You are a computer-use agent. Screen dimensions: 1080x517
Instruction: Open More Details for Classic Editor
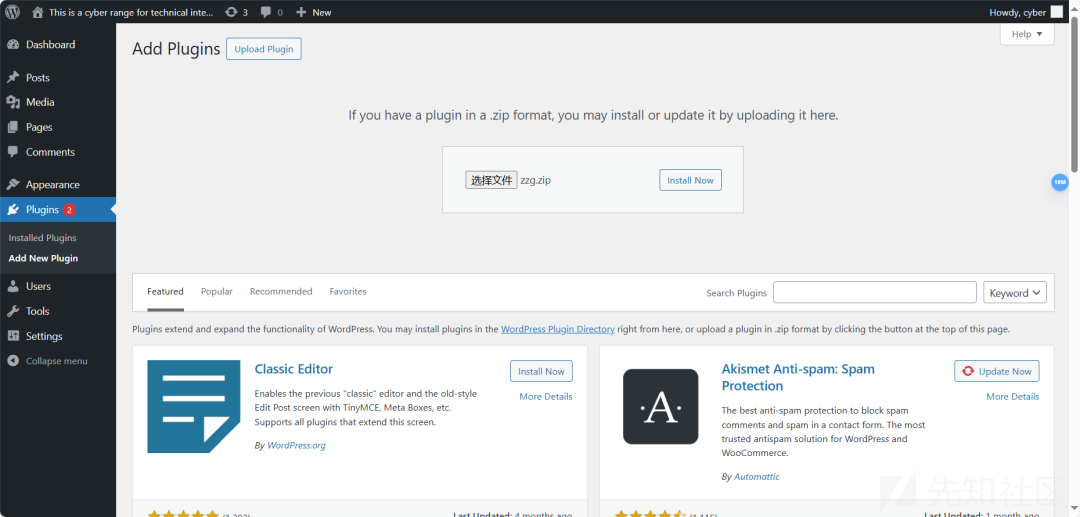point(546,397)
